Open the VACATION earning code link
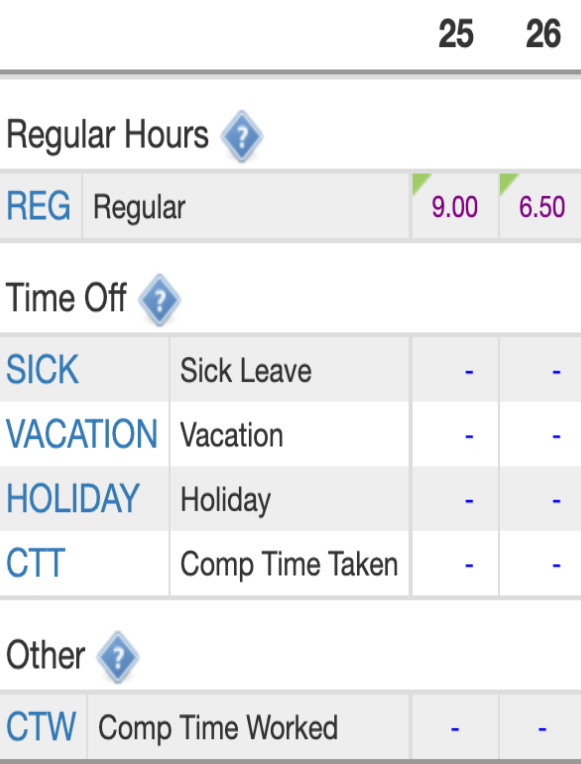The image size is (581, 764). [82, 434]
